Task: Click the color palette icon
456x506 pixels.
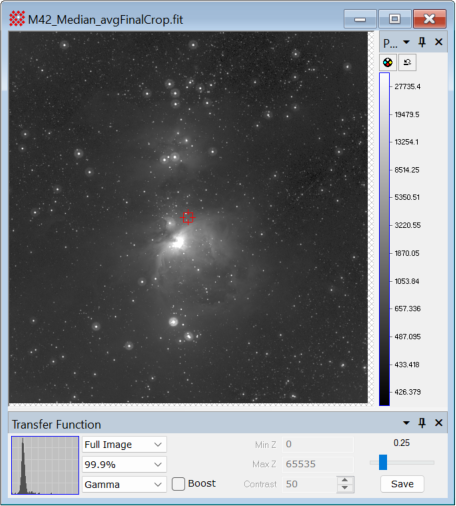Action: coord(388,62)
